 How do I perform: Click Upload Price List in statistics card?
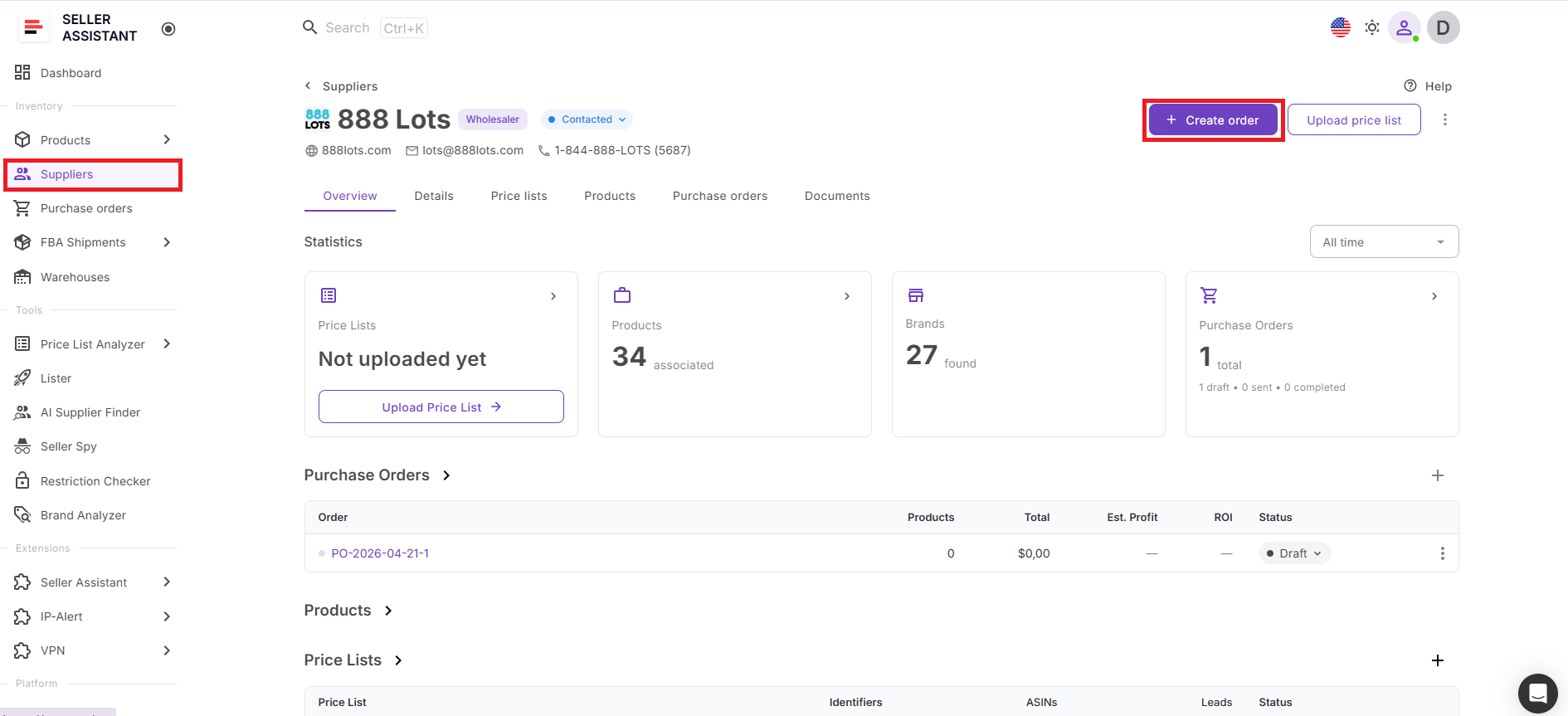[x=441, y=407]
